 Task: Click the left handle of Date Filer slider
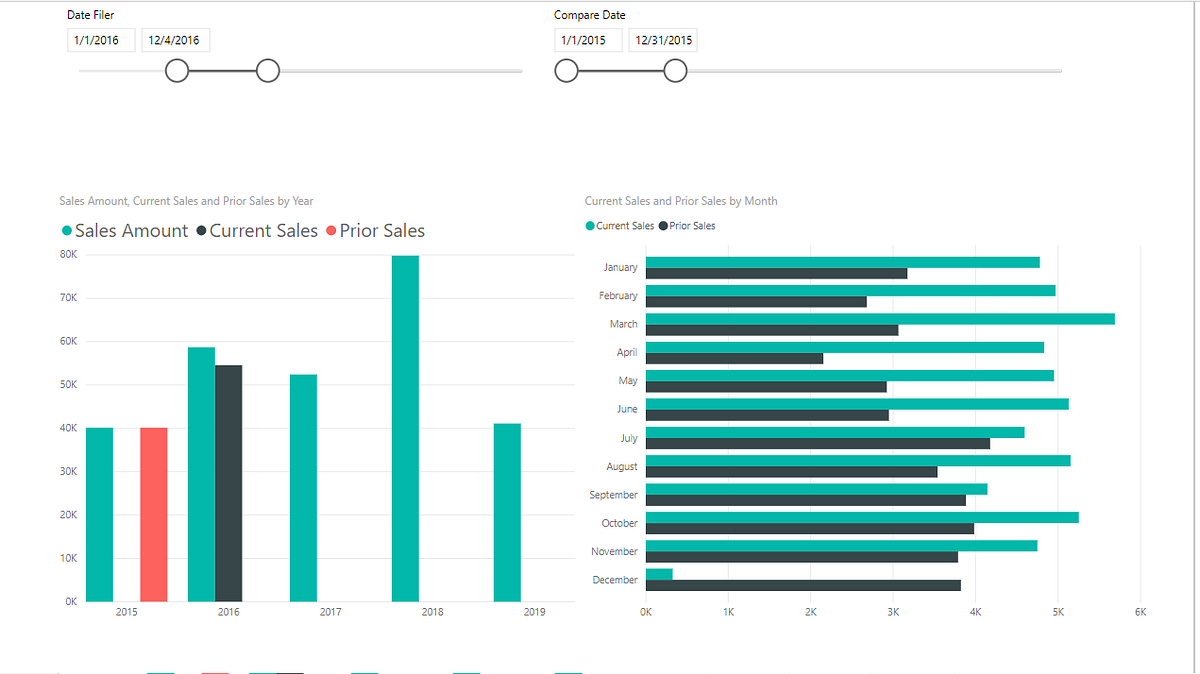coord(177,70)
